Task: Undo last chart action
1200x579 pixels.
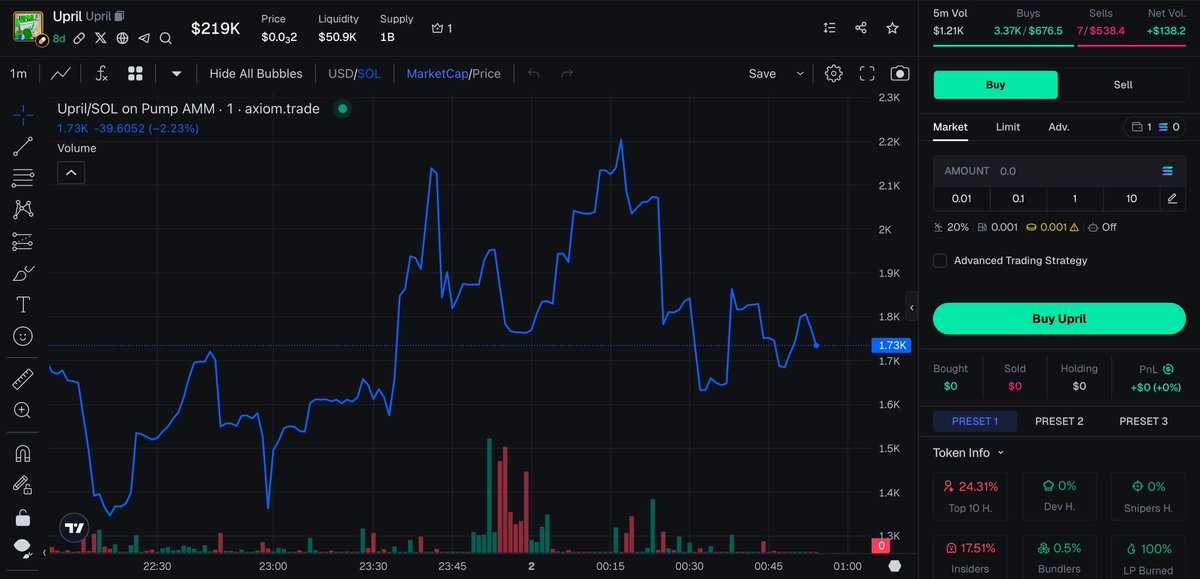Action: tap(534, 73)
